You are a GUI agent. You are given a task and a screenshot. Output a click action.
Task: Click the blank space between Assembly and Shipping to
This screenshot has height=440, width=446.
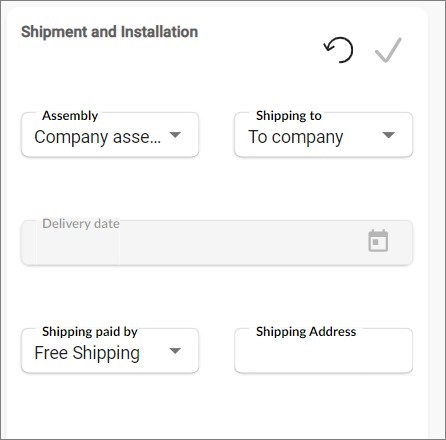[x=217, y=135]
